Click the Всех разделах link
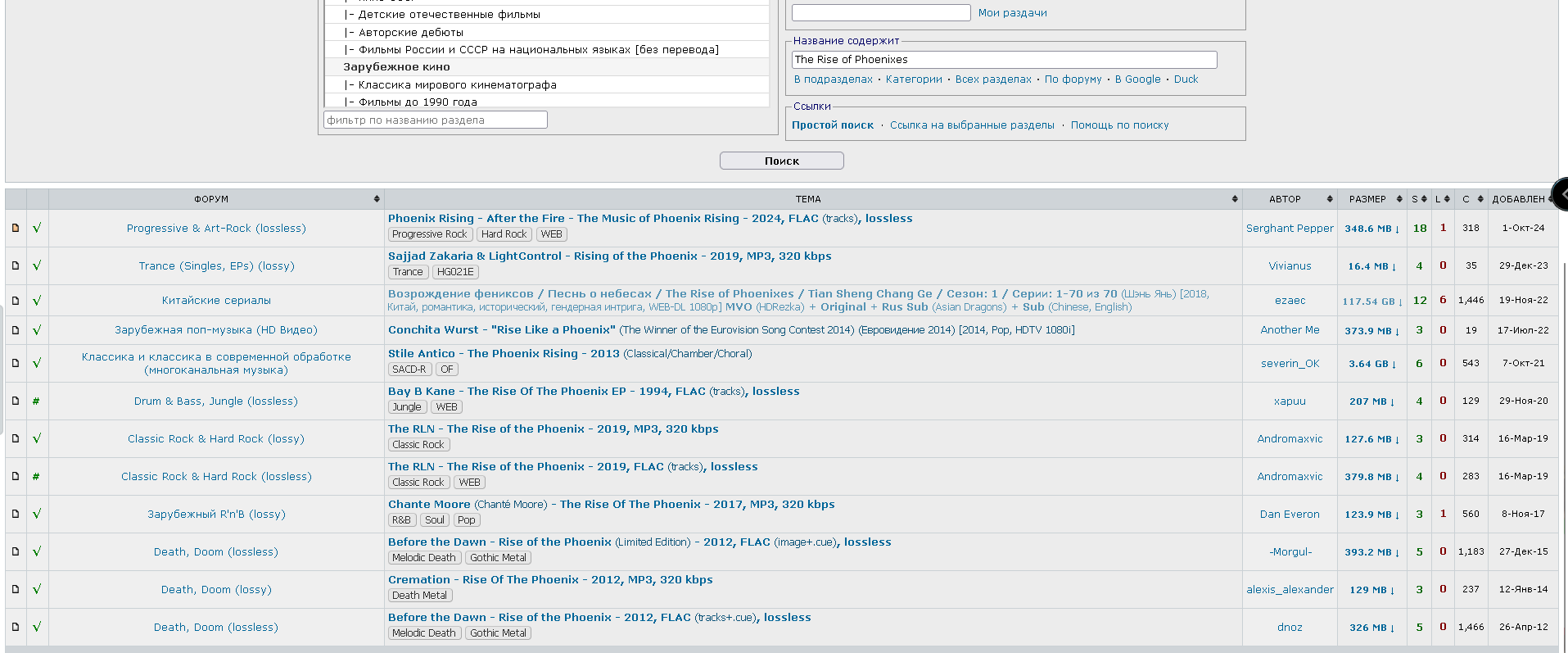 993,79
